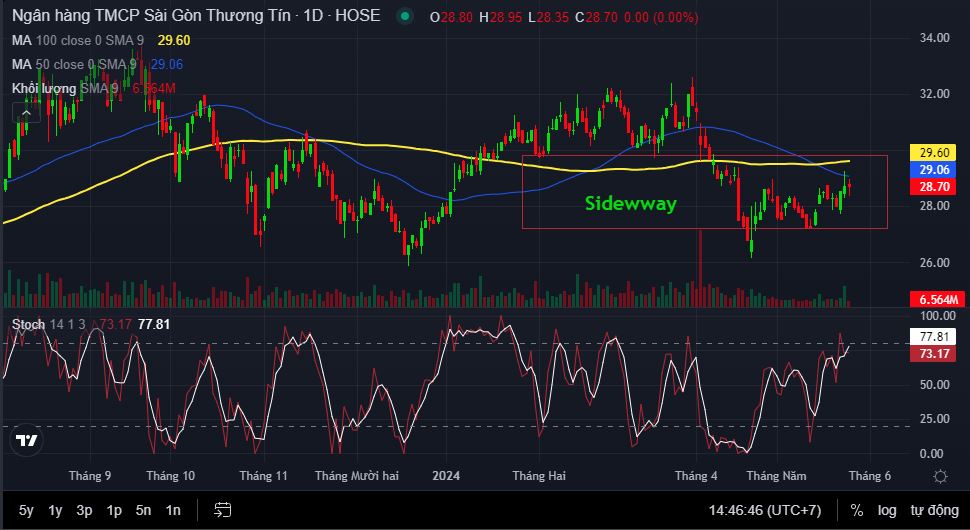Click the green market status dot
Screen dimensions: 970x530
point(404,17)
